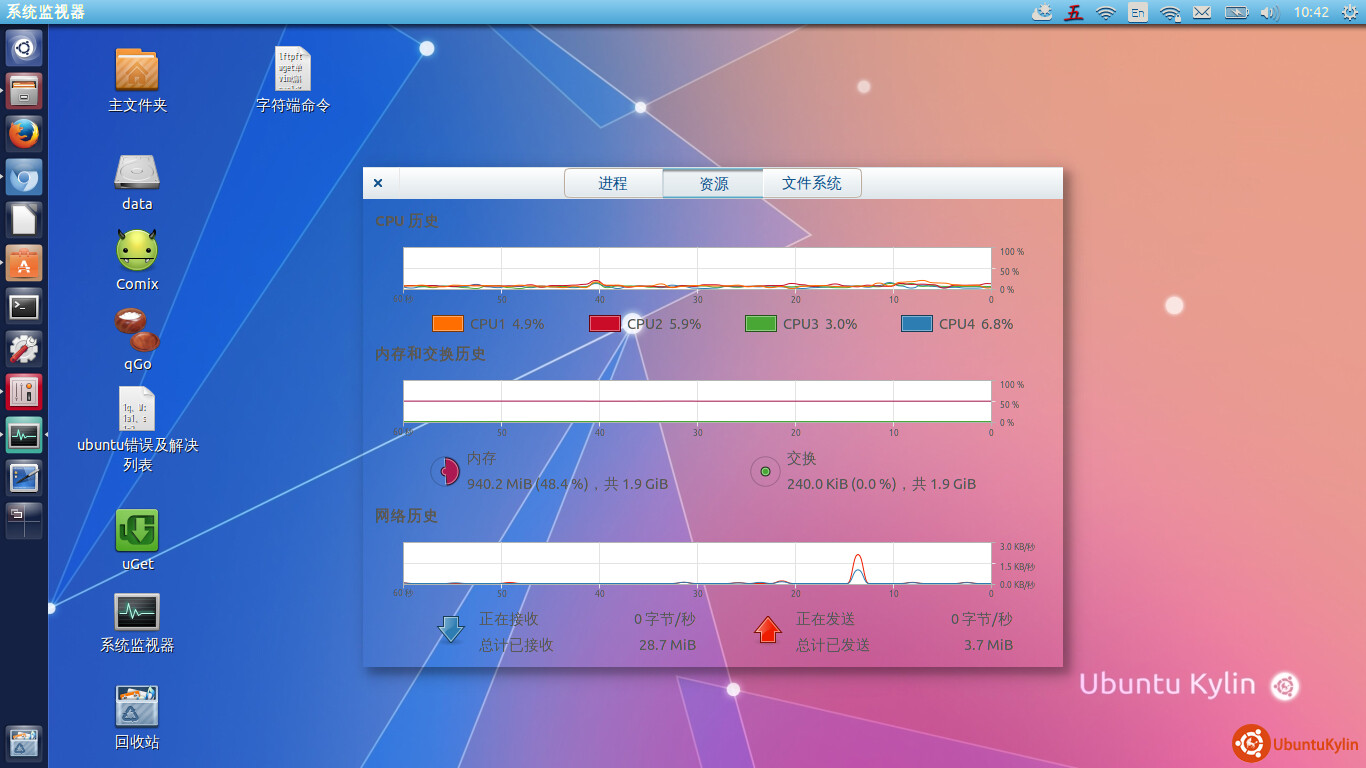1366x768 pixels.
Task: Open the sound volume indicator
Action: pos(1269,12)
